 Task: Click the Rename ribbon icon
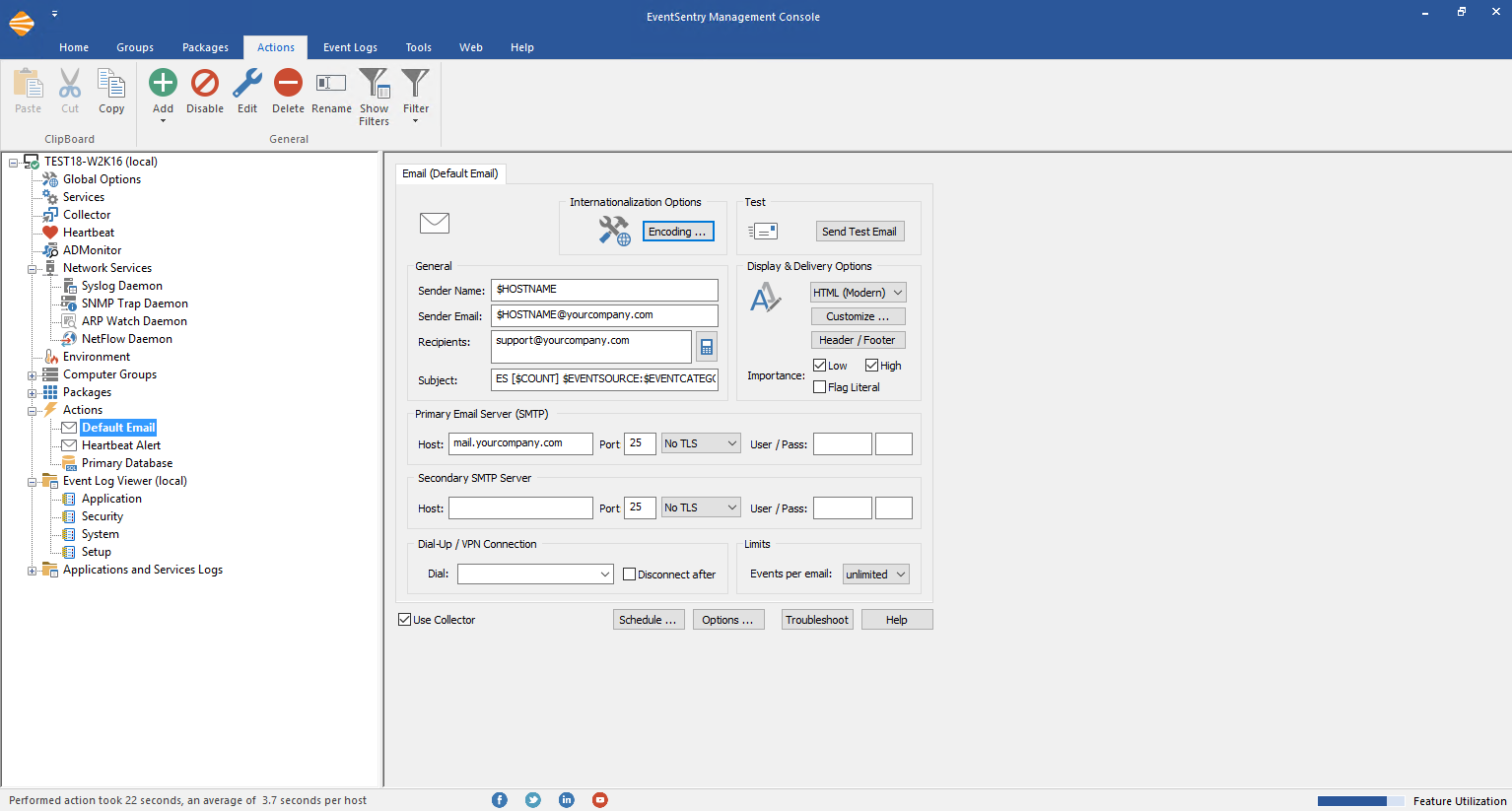331,83
